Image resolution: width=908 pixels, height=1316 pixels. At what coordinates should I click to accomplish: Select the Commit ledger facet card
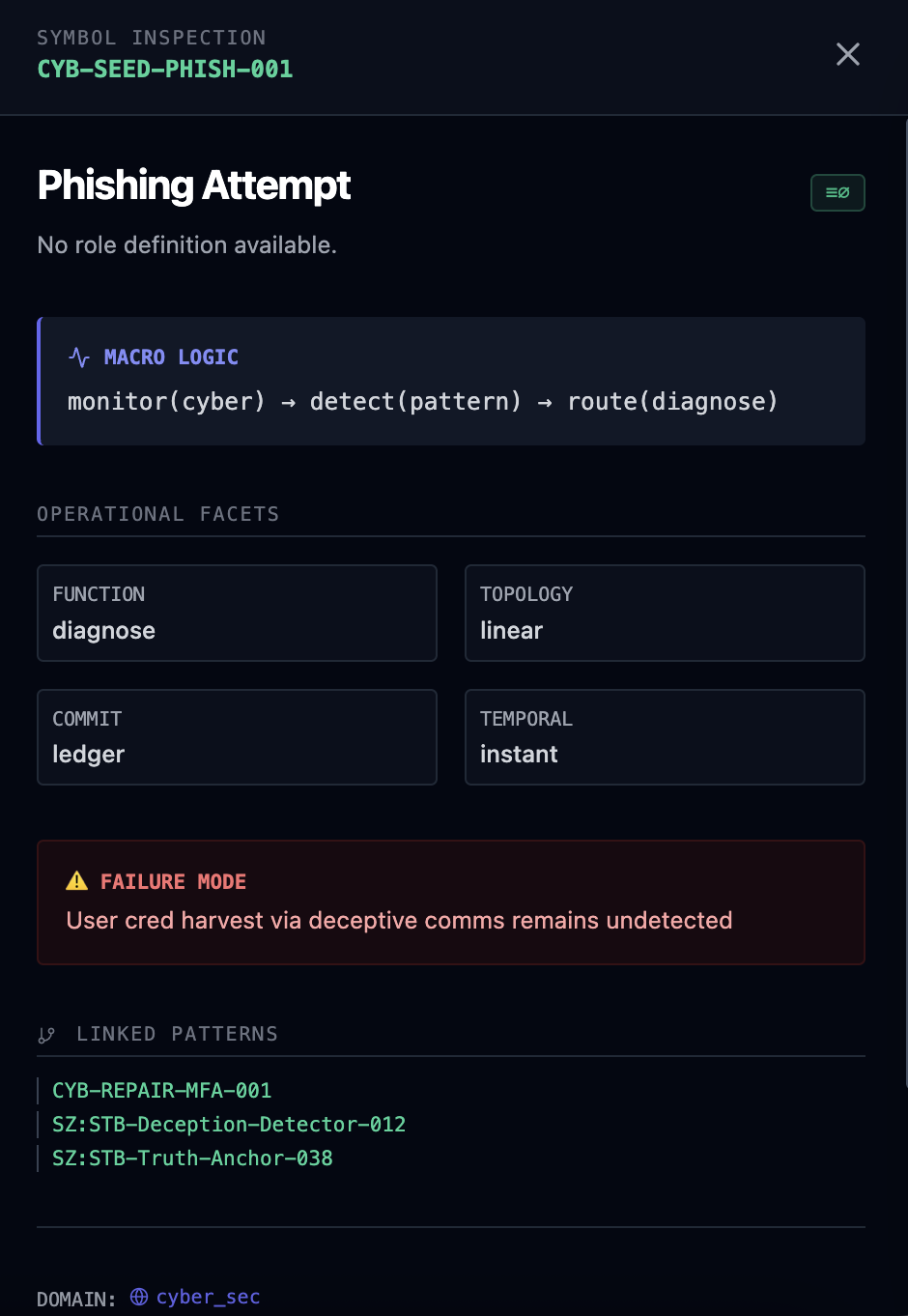(x=237, y=737)
